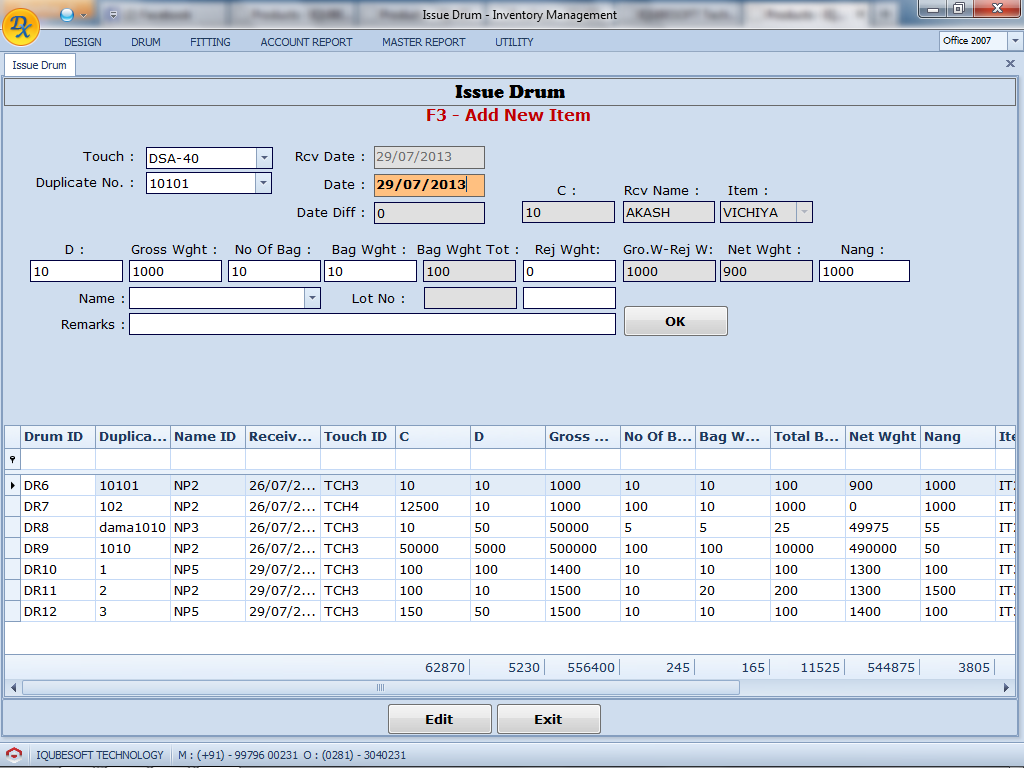Viewport: 1024px width, 768px height.
Task: Click the Remarks text field
Action: tap(372, 324)
